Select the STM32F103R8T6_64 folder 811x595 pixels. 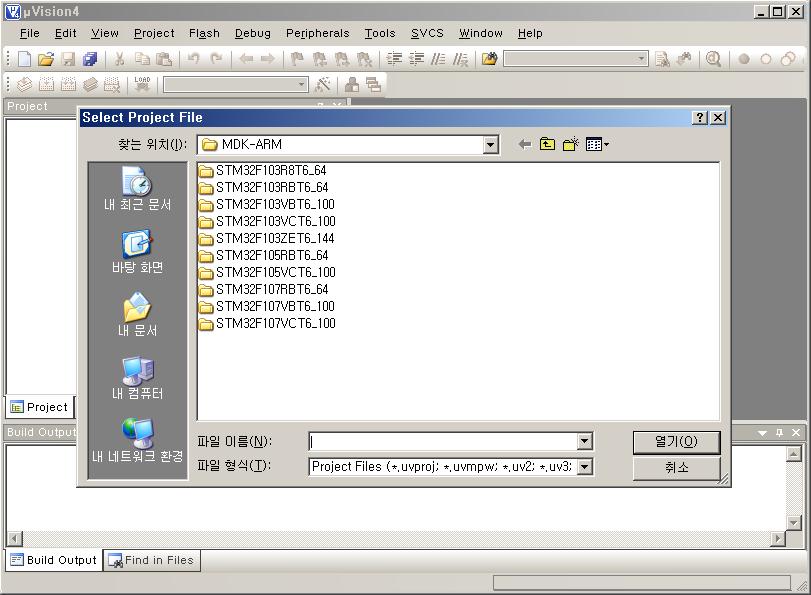(263, 170)
